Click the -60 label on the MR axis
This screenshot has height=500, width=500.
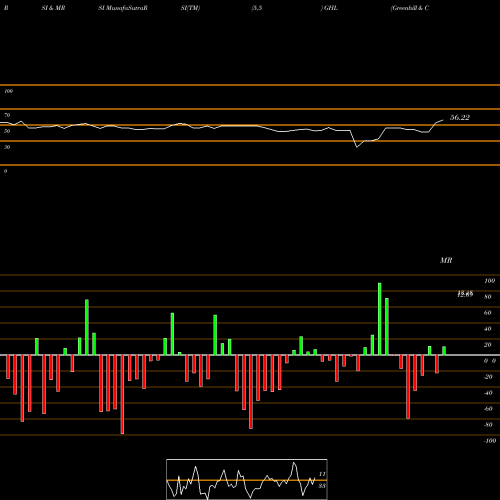pos(488,409)
